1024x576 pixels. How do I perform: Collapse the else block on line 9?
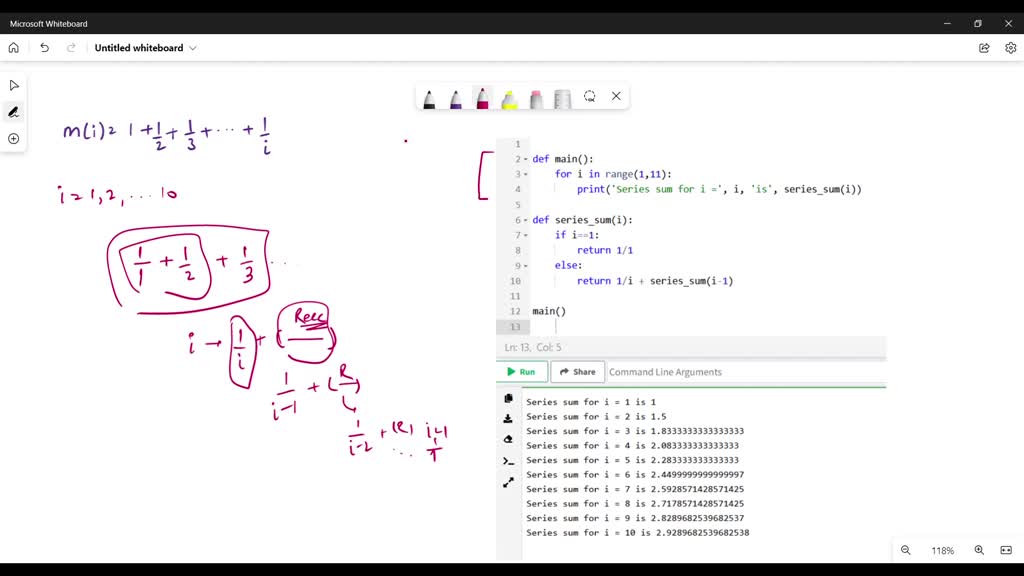click(526, 266)
